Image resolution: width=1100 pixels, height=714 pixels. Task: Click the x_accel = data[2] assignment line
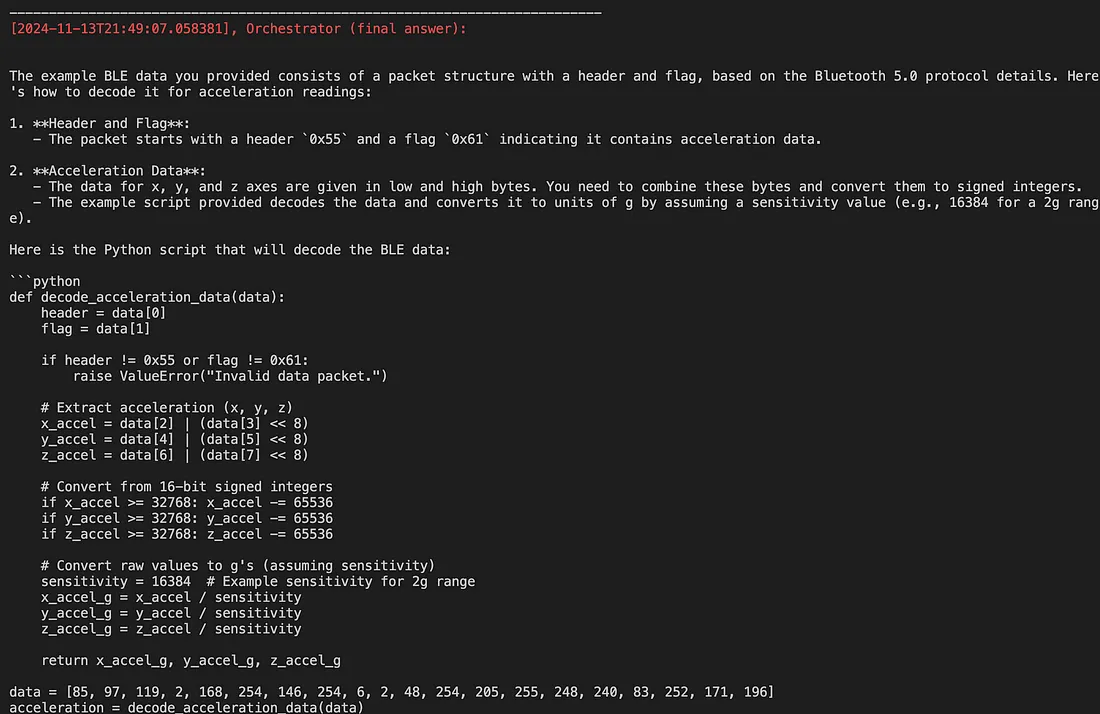[x=175, y=424]
